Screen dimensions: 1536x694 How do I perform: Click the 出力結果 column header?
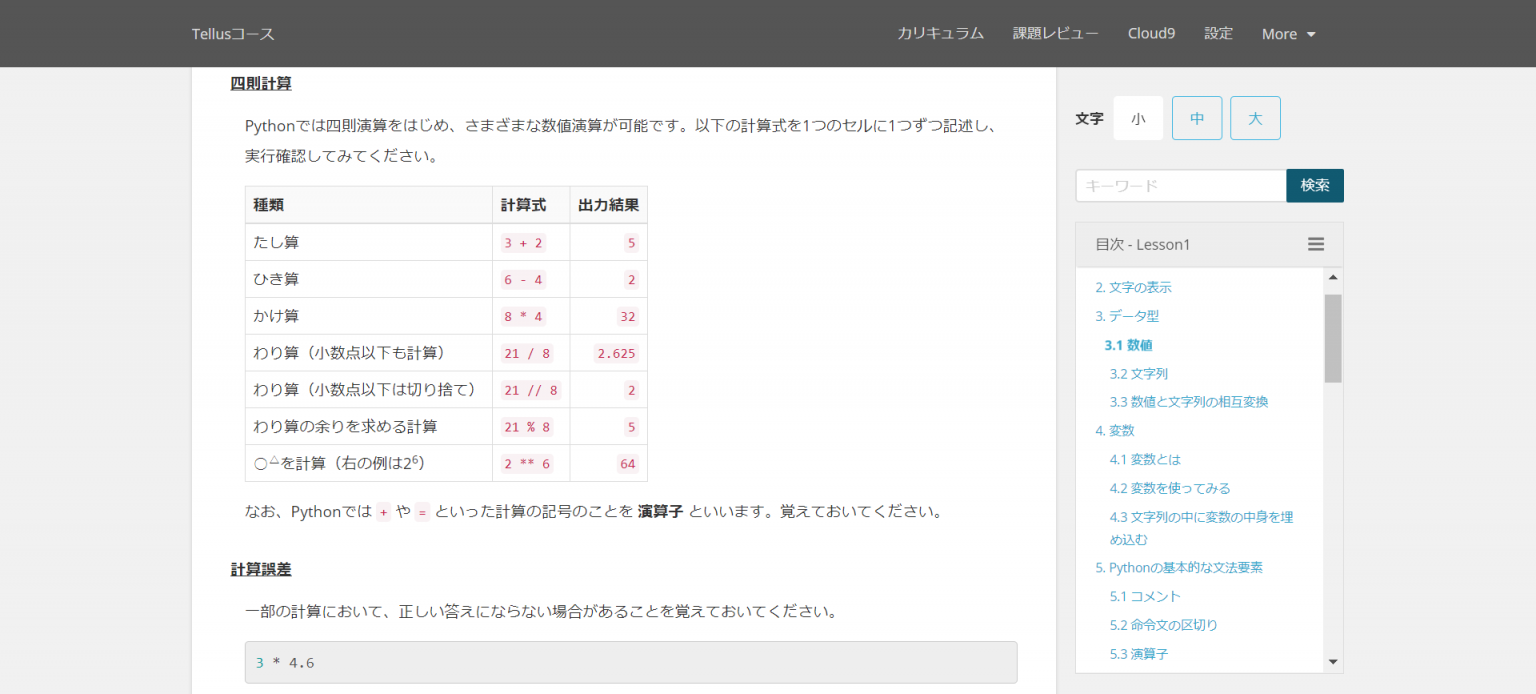tap(608, 205)
